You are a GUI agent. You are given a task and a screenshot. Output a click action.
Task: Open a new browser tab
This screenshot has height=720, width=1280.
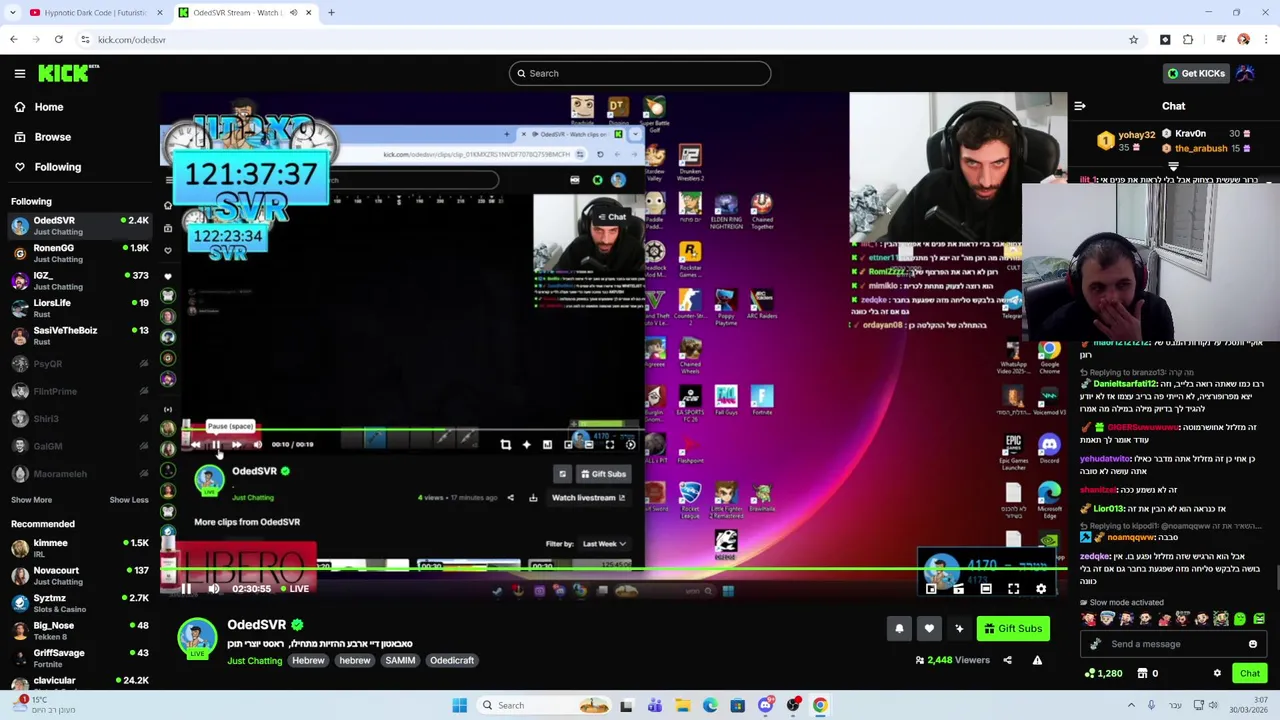(331, 13)
